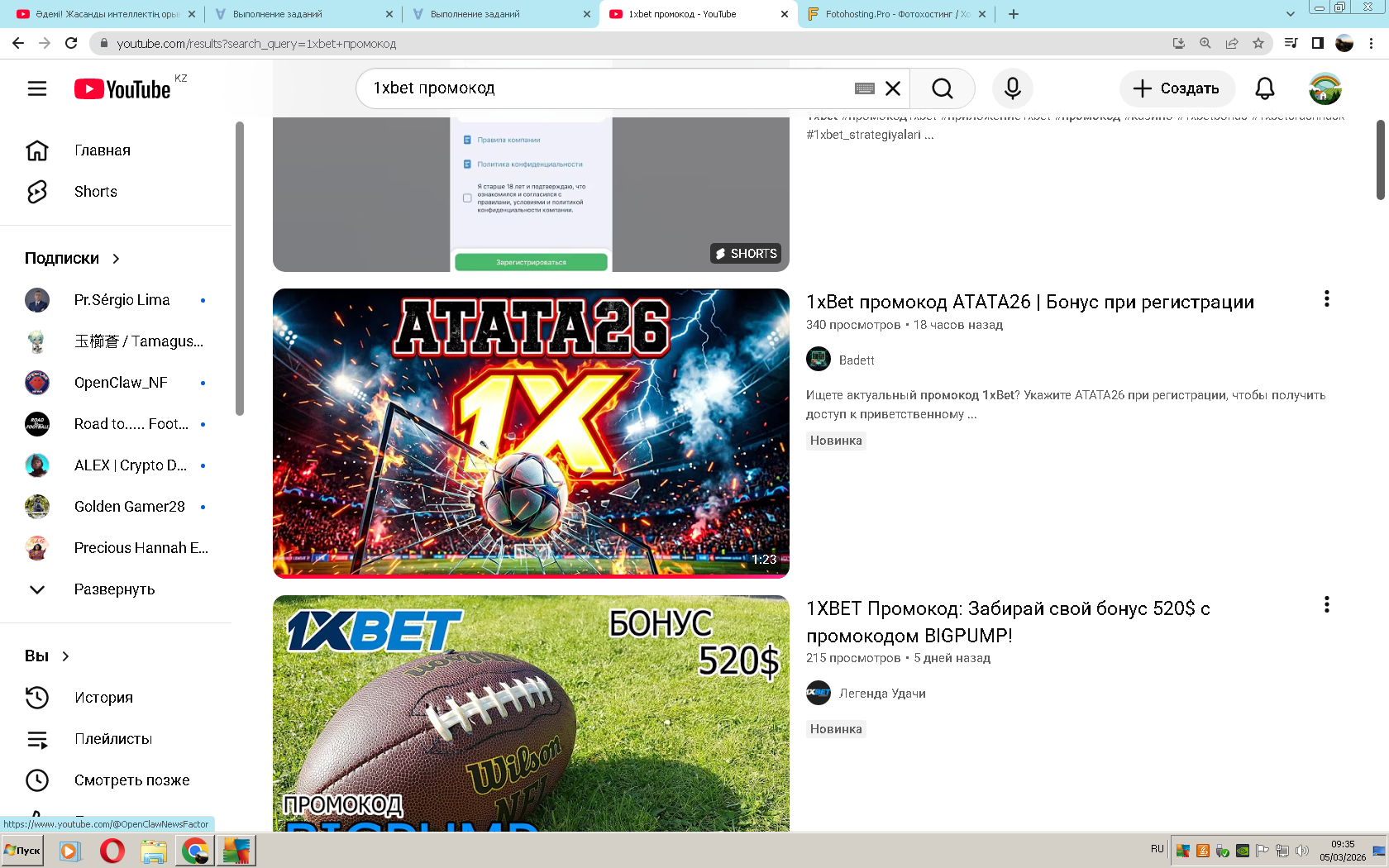
Task: Open options menu for ATATA26 video
Action: click(x=1327, y=298)
